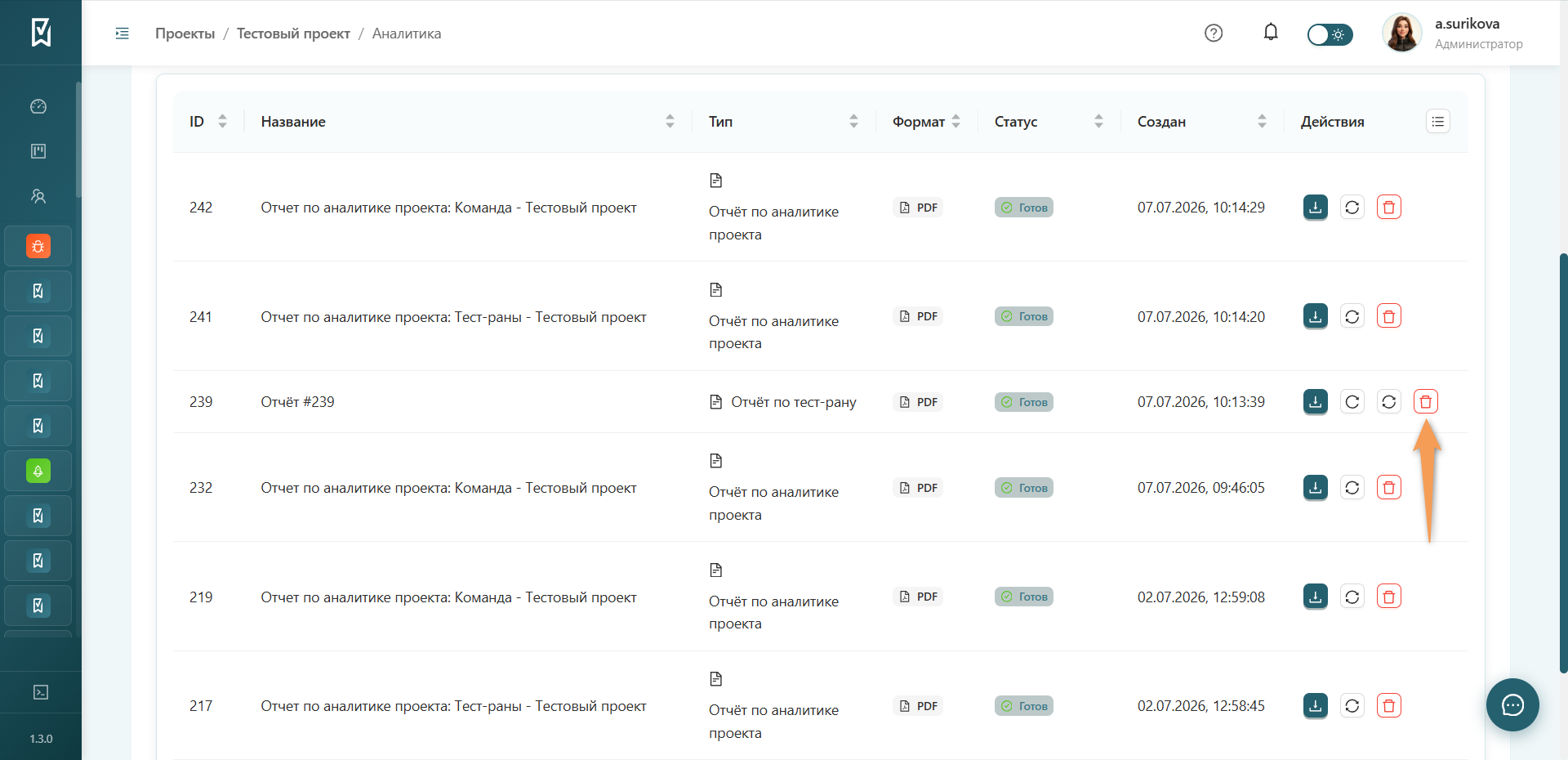The height and width of the screenshot is (760, 1568).
Task: Sort table by ID column
Action: [x=222, y=121]
